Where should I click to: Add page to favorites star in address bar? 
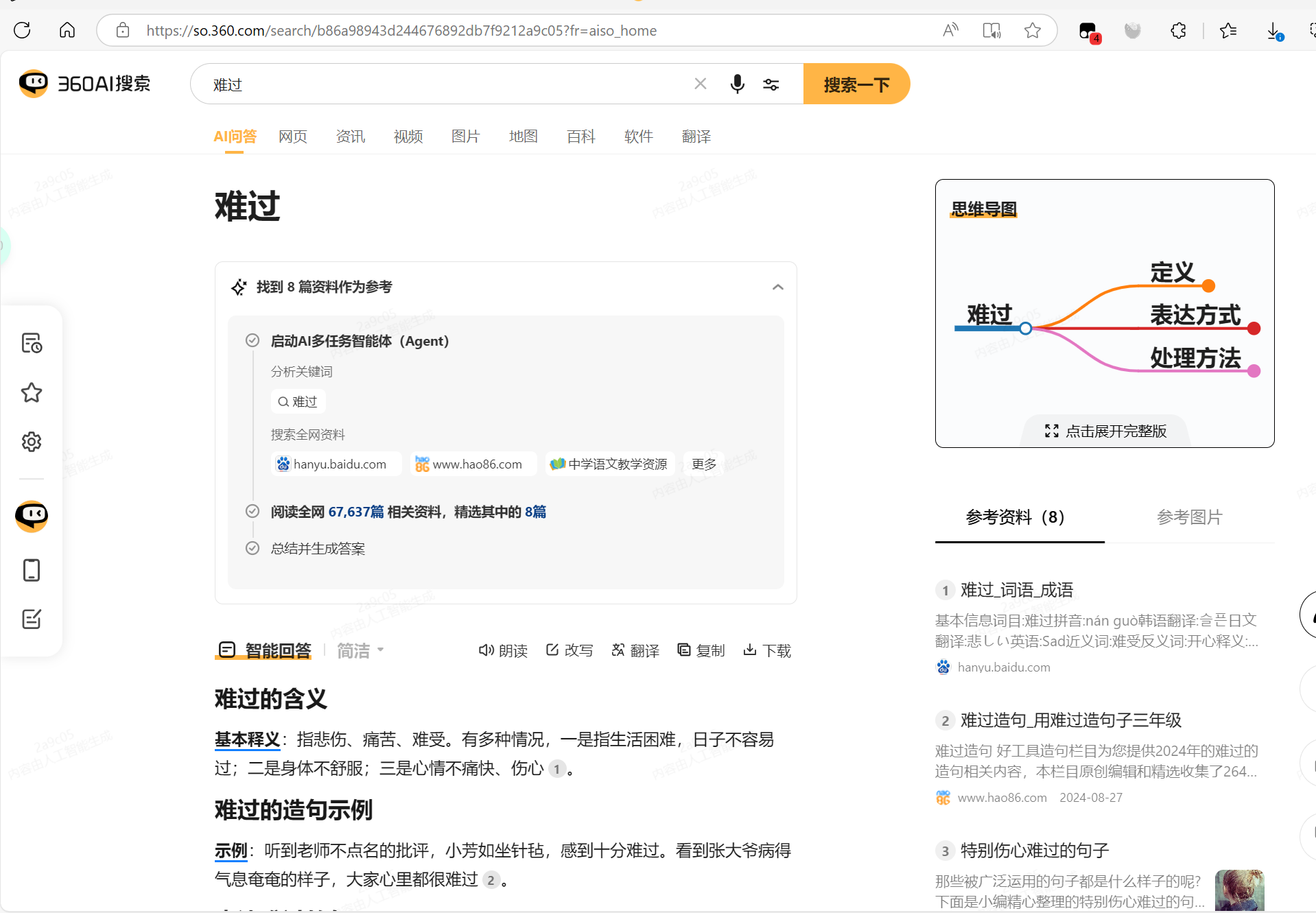1033,30
